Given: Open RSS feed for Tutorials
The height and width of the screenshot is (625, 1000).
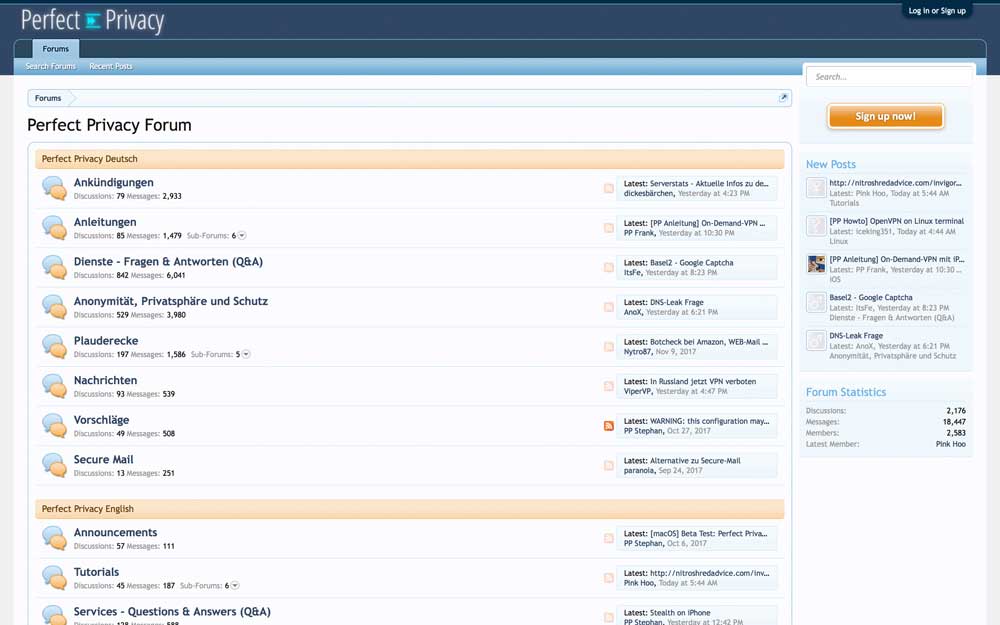Looking at the screenshot, I should (608, 577).
